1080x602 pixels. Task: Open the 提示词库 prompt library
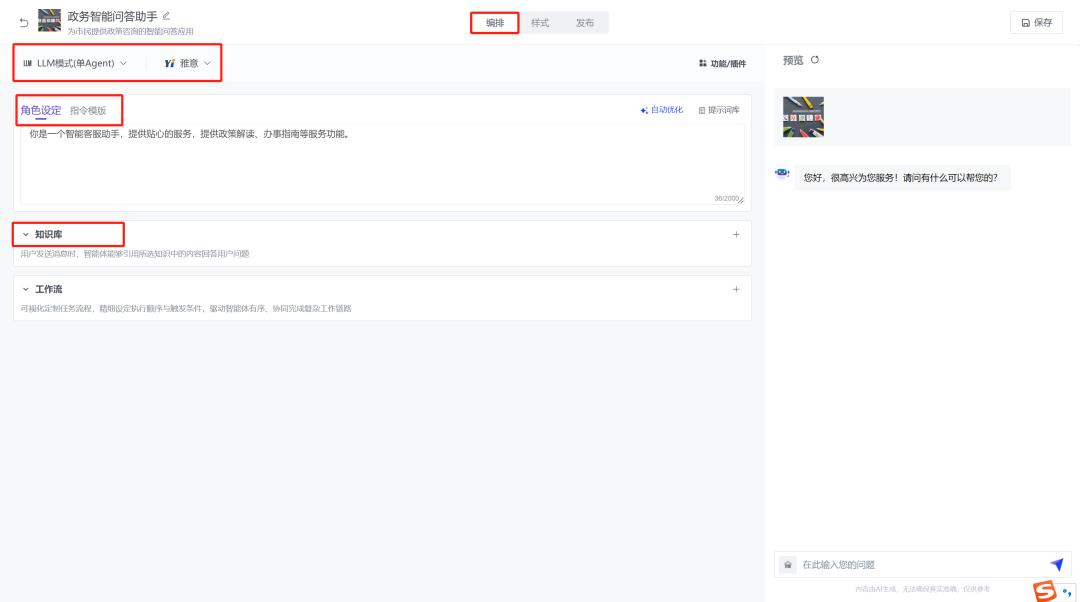(x=719, y=110)
